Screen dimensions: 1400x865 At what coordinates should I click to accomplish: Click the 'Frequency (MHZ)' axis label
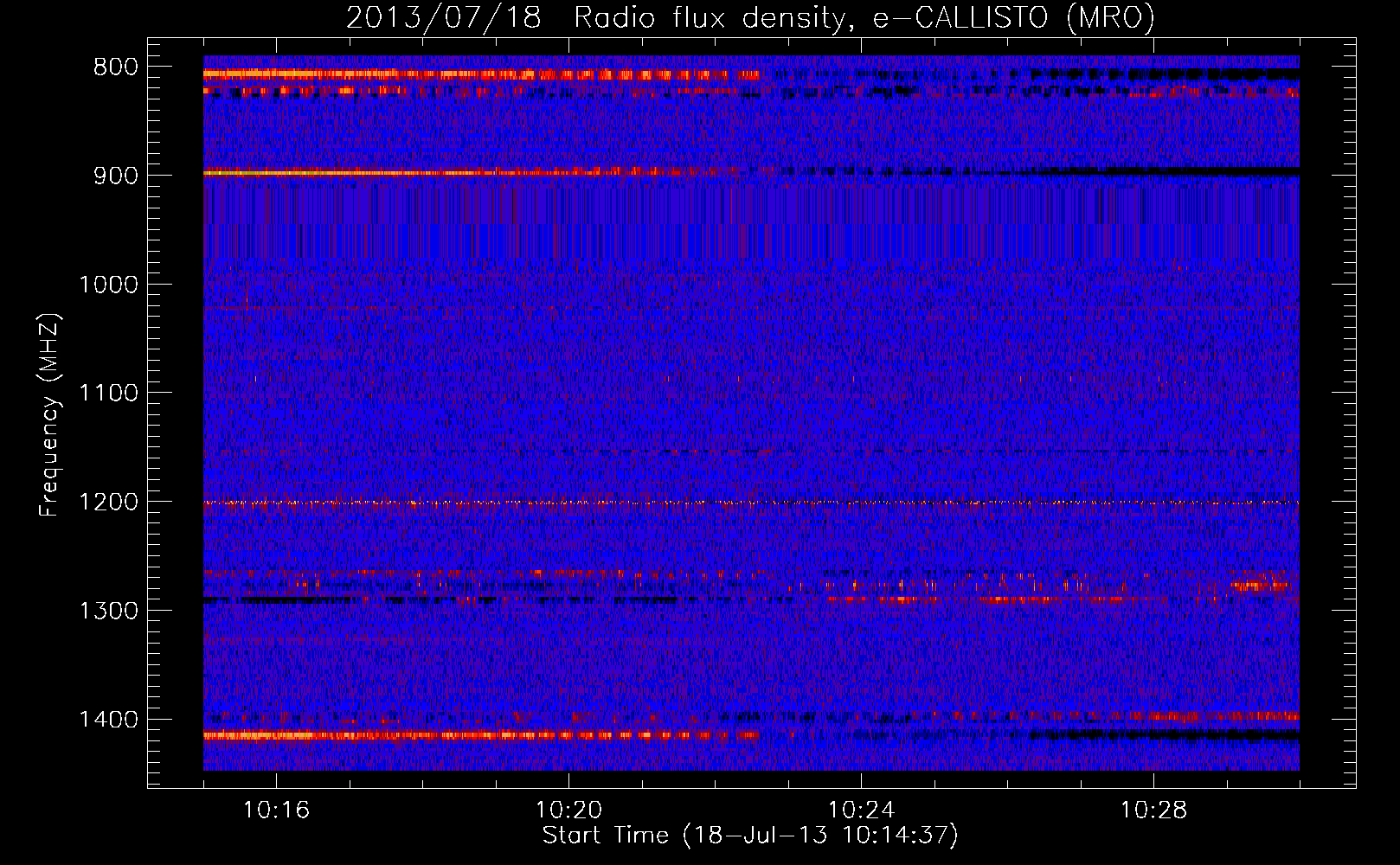click(x=50, y=415)
